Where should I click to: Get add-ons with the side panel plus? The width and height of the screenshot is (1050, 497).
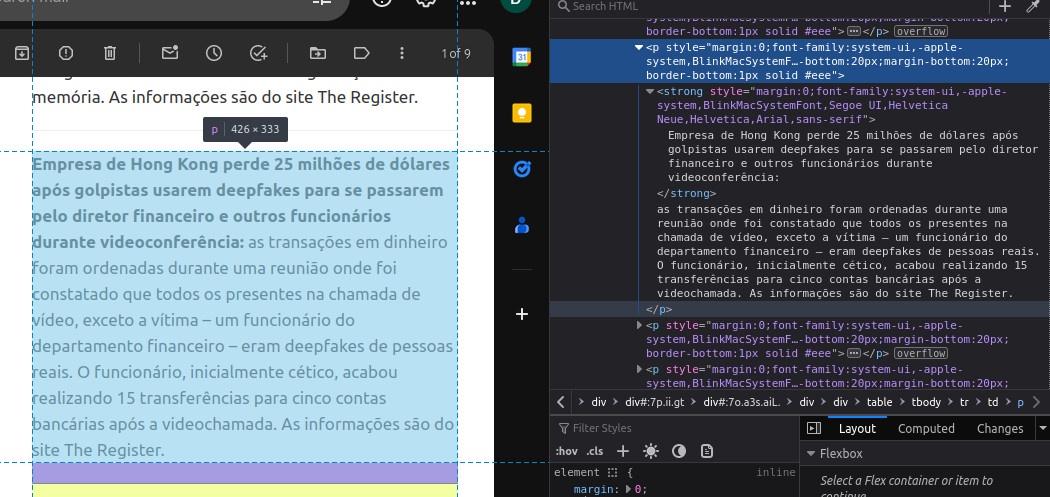coord(522,314)
